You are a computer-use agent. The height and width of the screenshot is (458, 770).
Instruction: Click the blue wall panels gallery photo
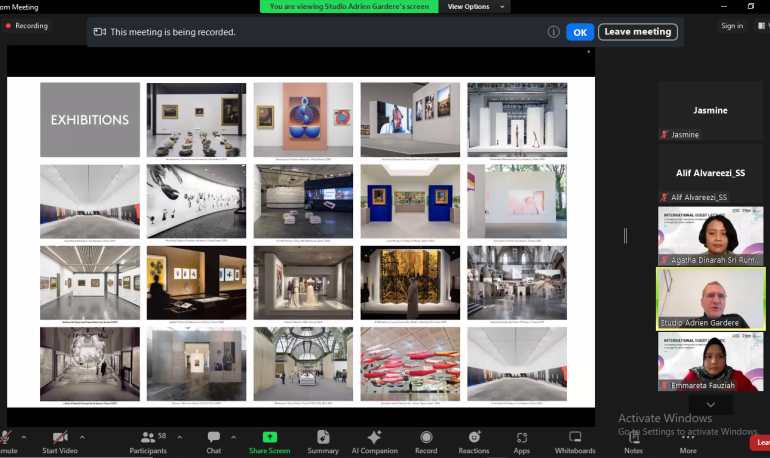tap(410, 201)
